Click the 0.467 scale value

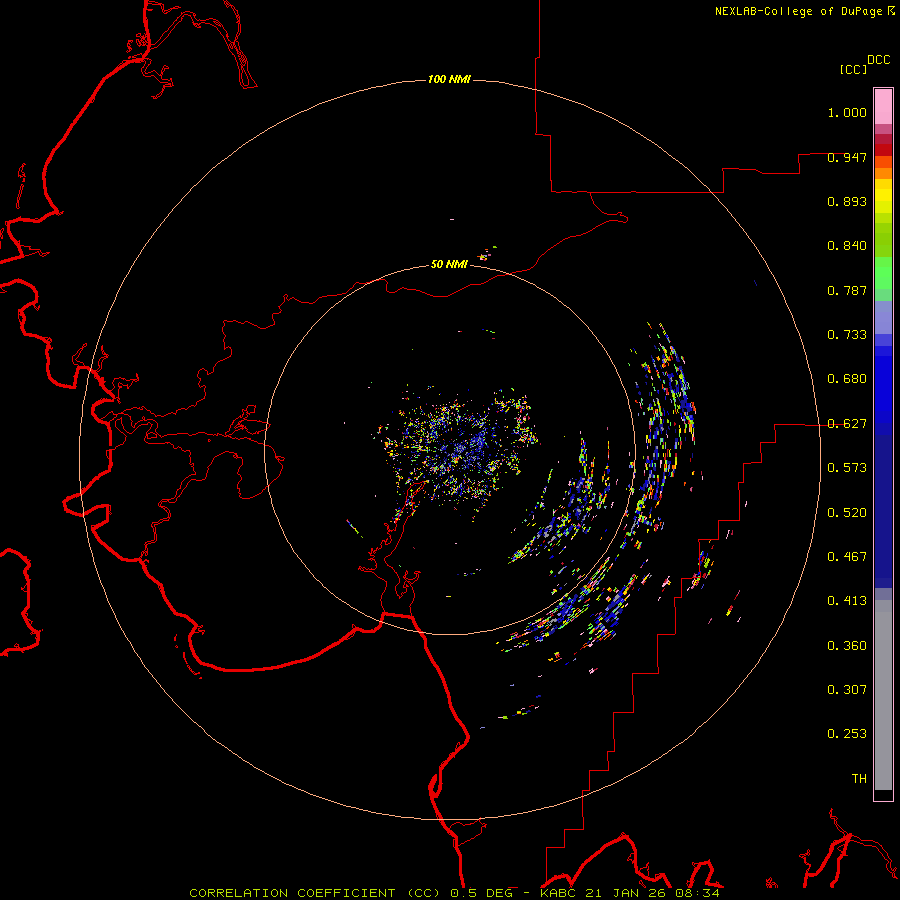[847, 557]
